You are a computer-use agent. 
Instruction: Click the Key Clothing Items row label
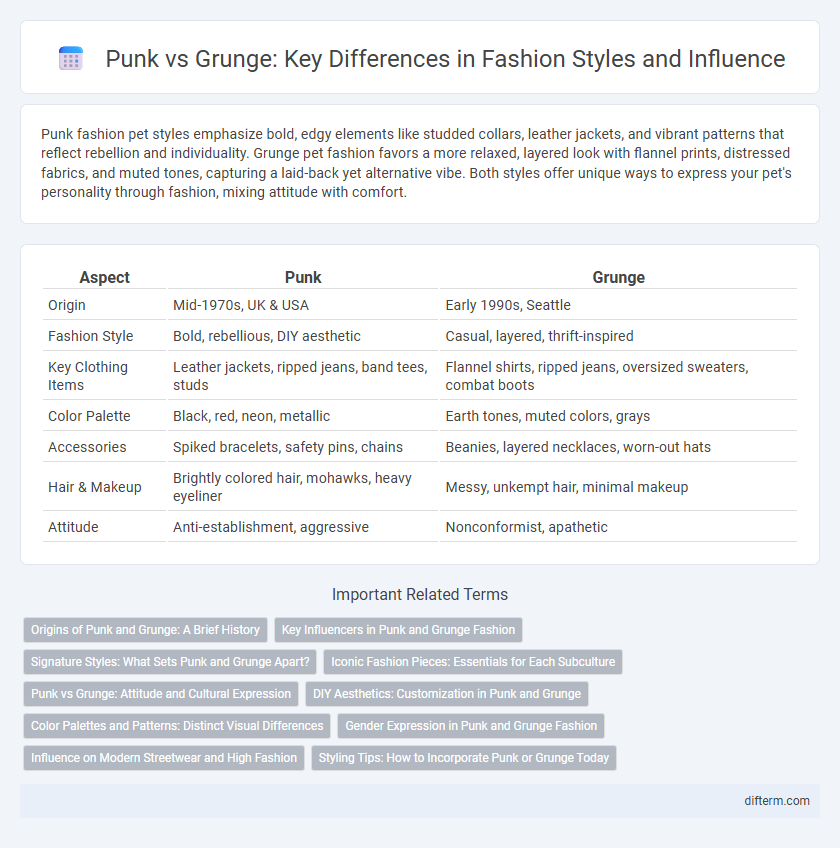104,376
